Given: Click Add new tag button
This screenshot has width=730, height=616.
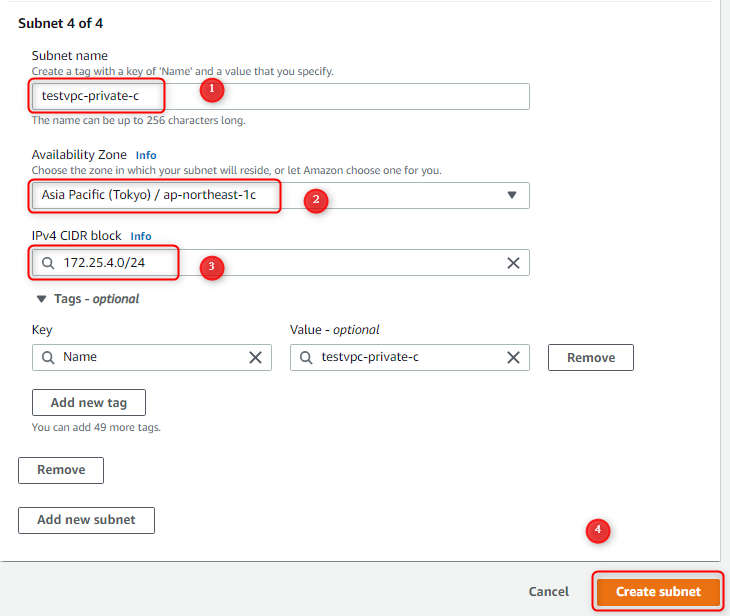Looking at the screenshot, I should (89, 403).
